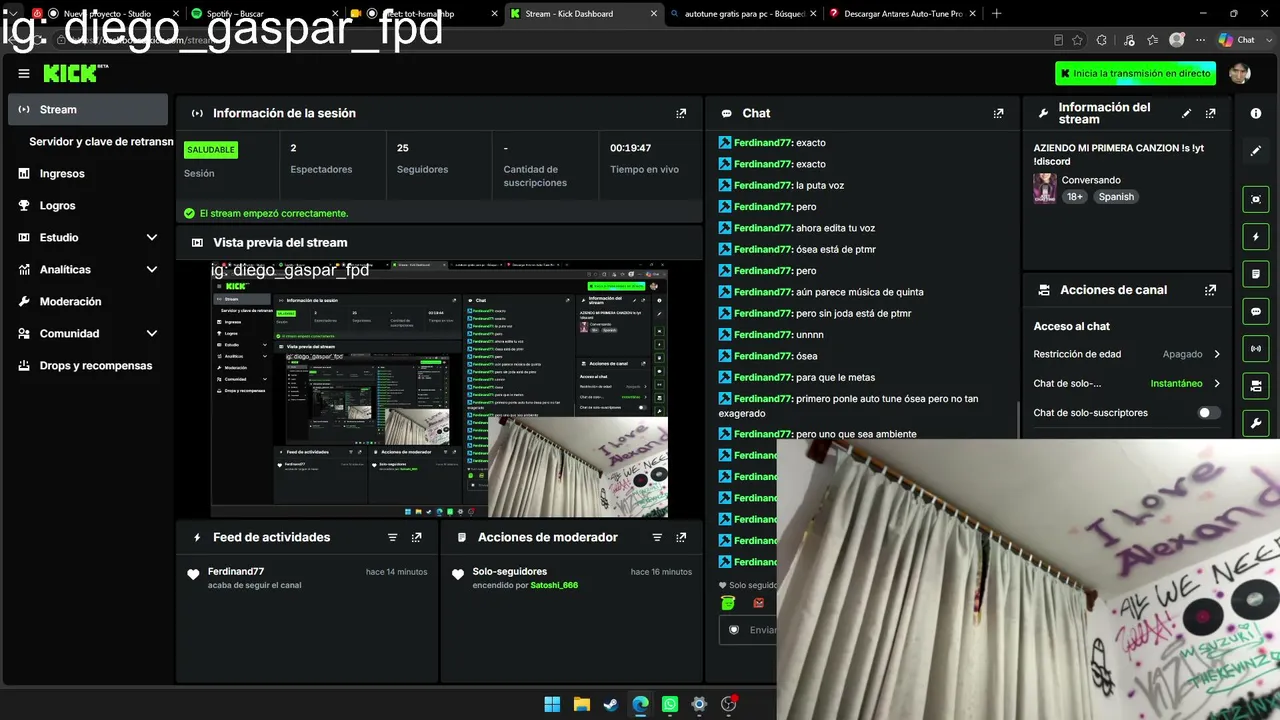Screen dimensions: 1280x720
Task: Toggle the stream preview widget icon in sidebar
Action: [x=1256, y=199]
